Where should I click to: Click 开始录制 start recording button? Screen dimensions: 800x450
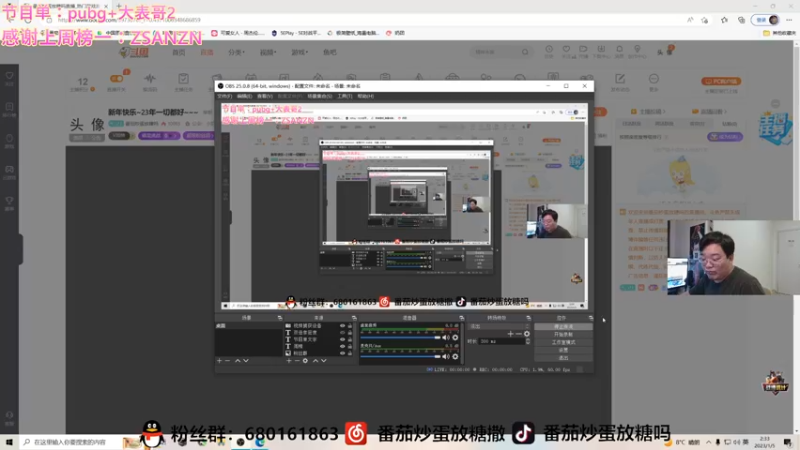563,334
